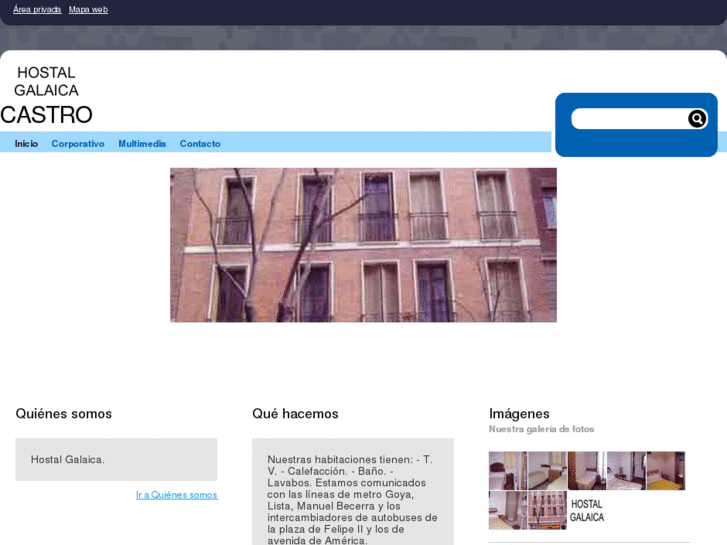Open the Multimedia menu item

click(142, 144)
